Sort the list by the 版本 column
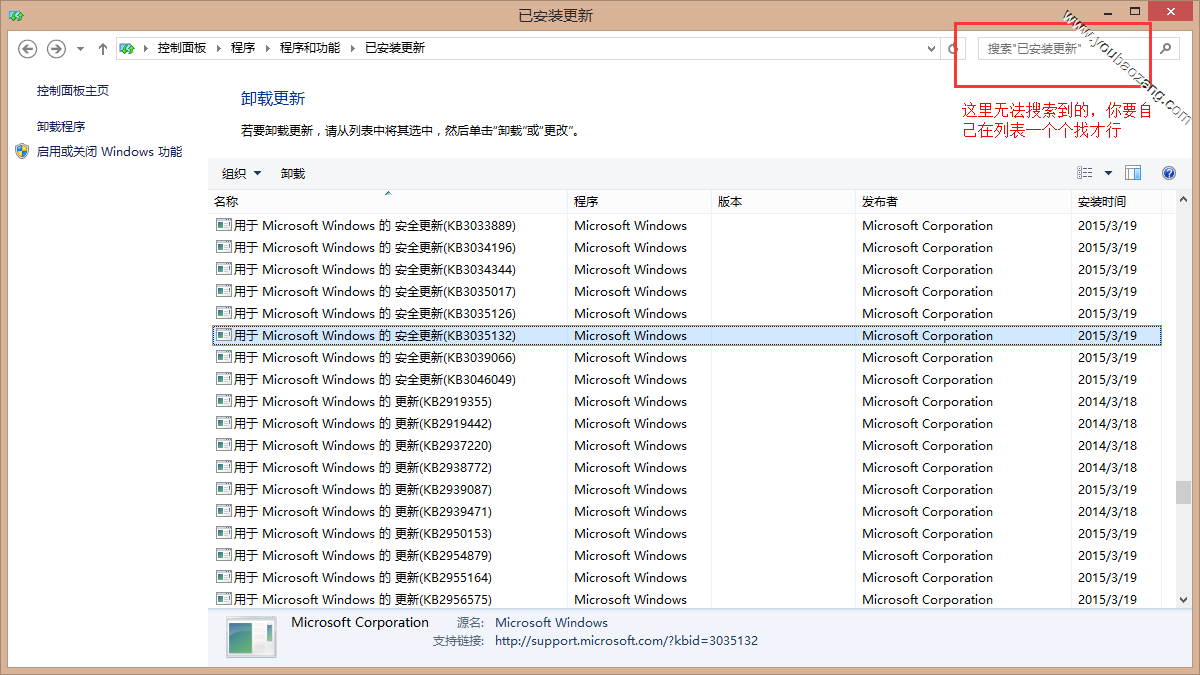 [783, 202]
